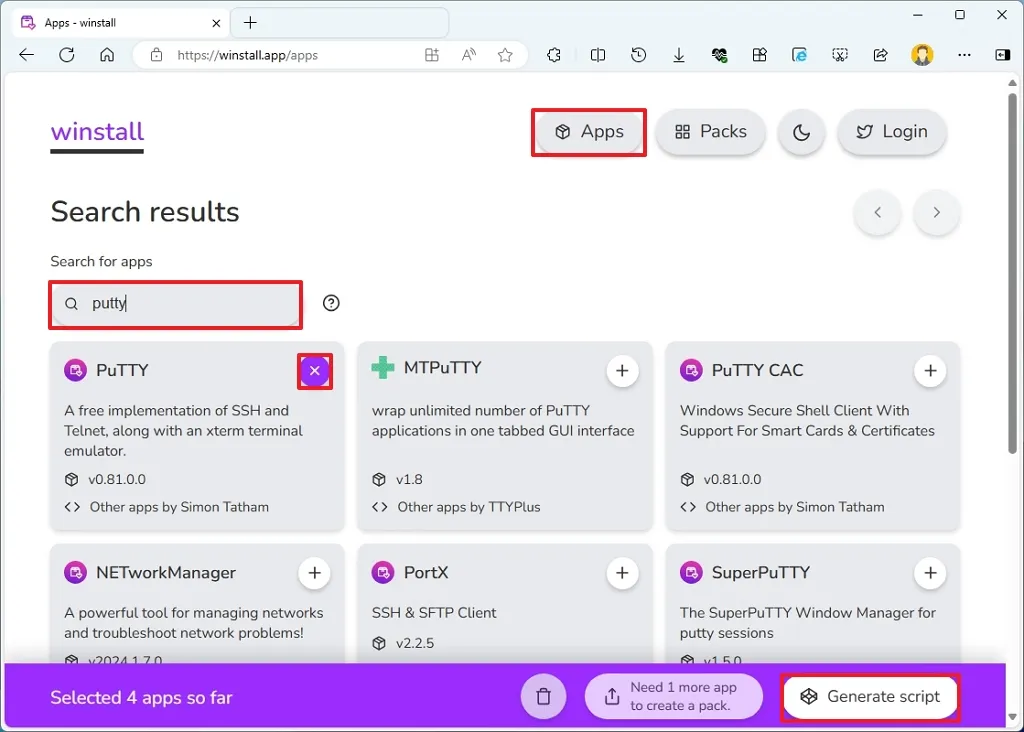The width and height of the screenshot is (1024, 732).
Task: Click the winstall logo
Action: click(97, 132)
